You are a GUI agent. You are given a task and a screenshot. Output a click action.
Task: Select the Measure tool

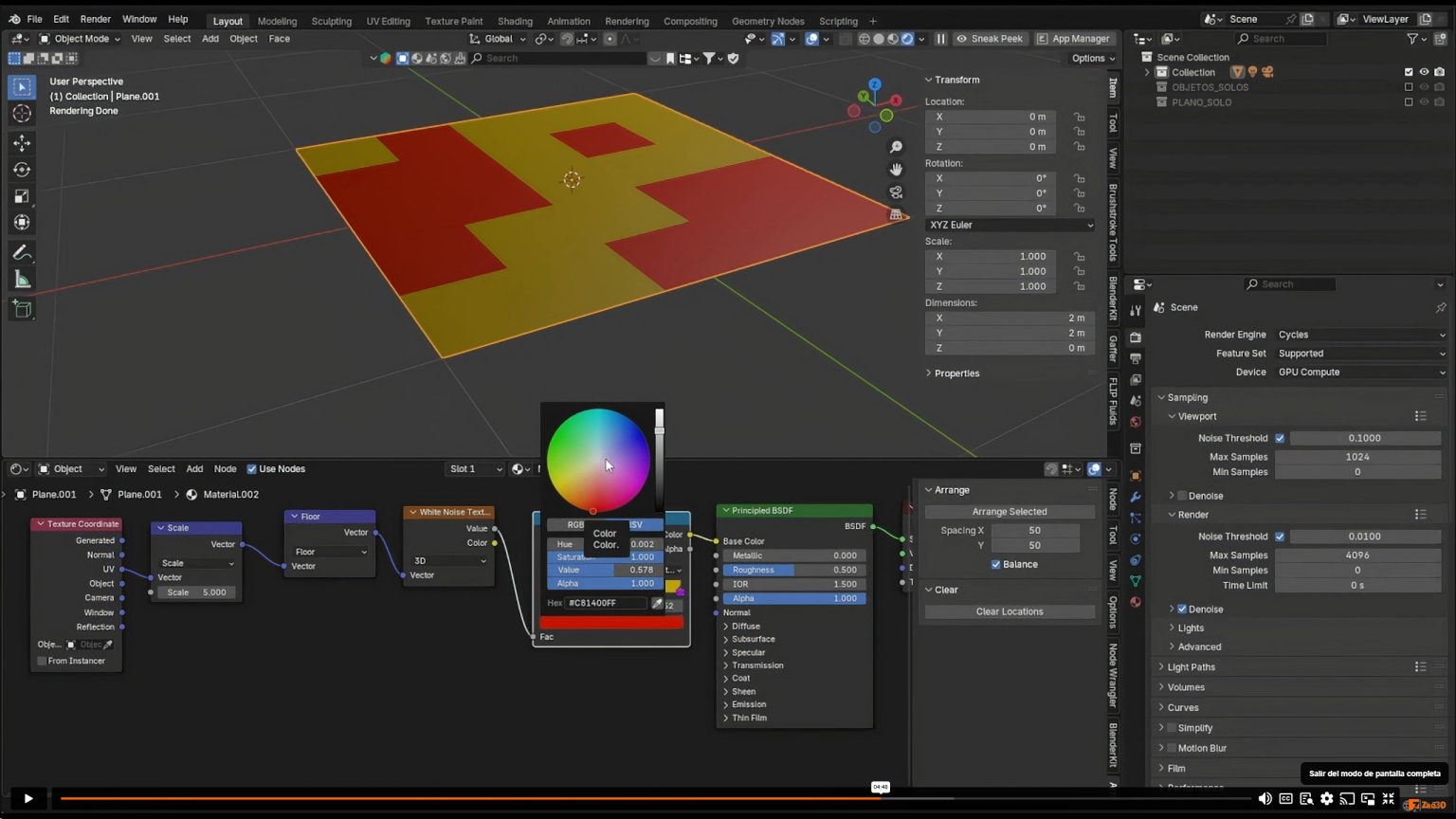pyautogui.click(x=22, y=279)
